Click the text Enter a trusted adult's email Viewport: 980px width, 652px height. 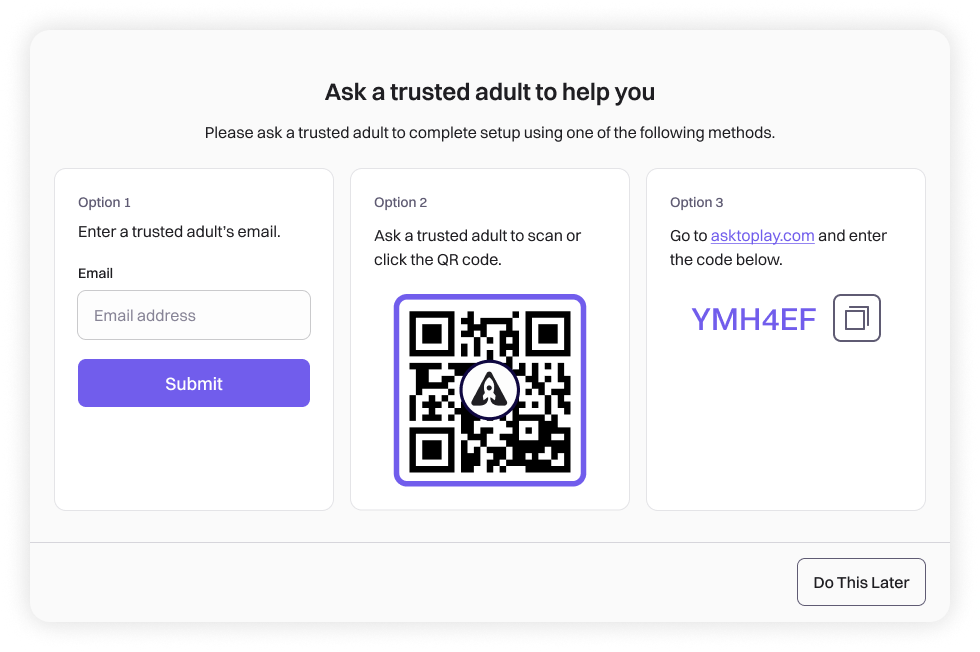coord(179,232)
